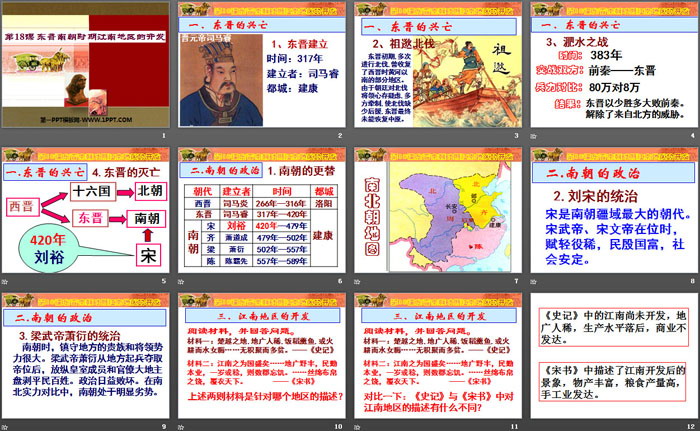Viewport: 700px width, 431px height.
Task: Click animation star icon under slide 11
Action: (357, 427)
